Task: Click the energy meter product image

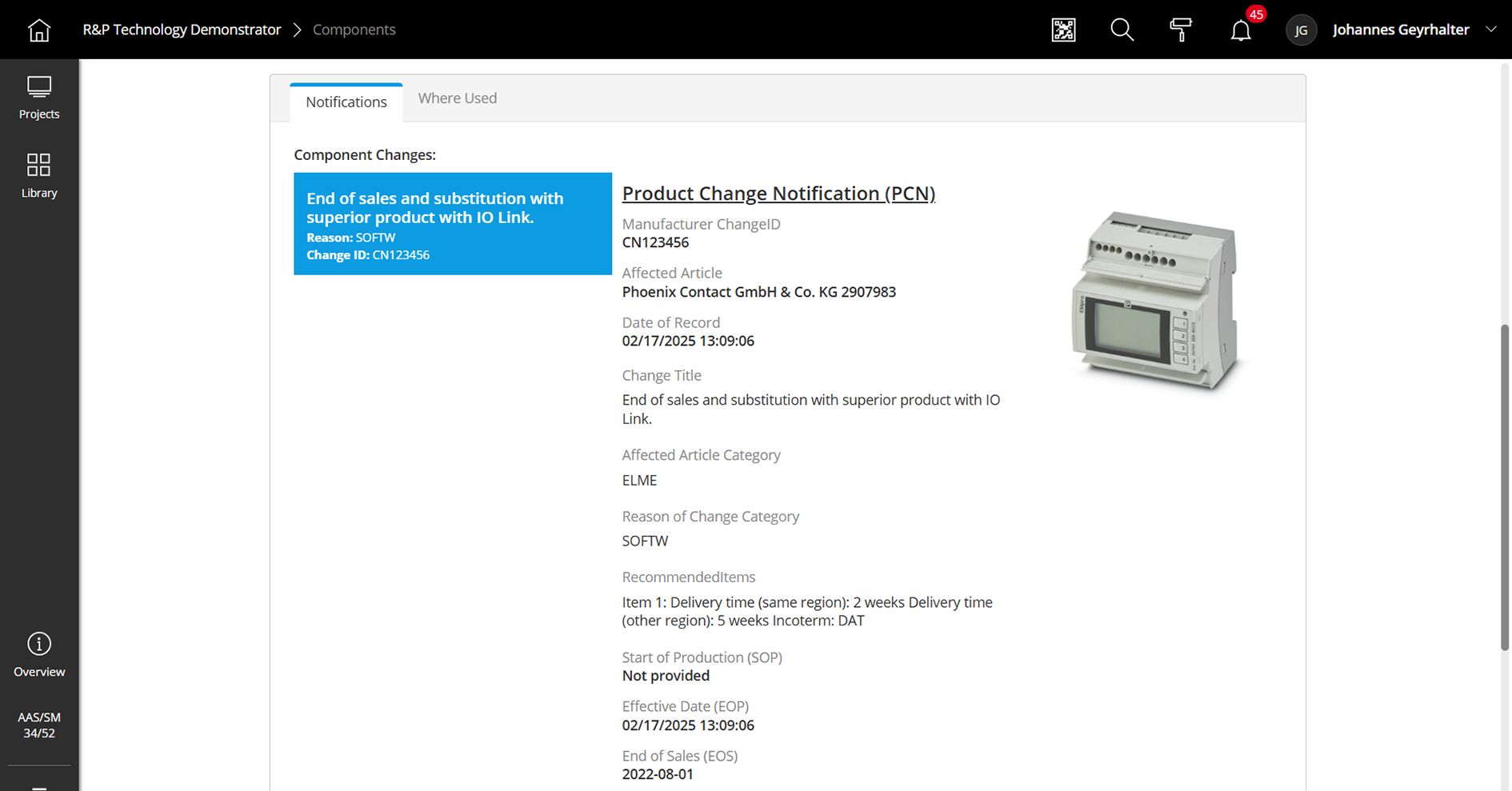Action: tap(1157, 301)
